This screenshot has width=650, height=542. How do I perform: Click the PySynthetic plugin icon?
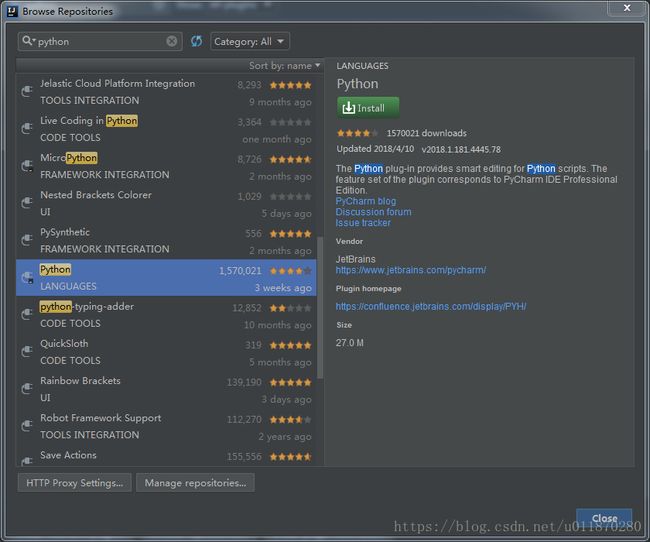coord(27,240)
